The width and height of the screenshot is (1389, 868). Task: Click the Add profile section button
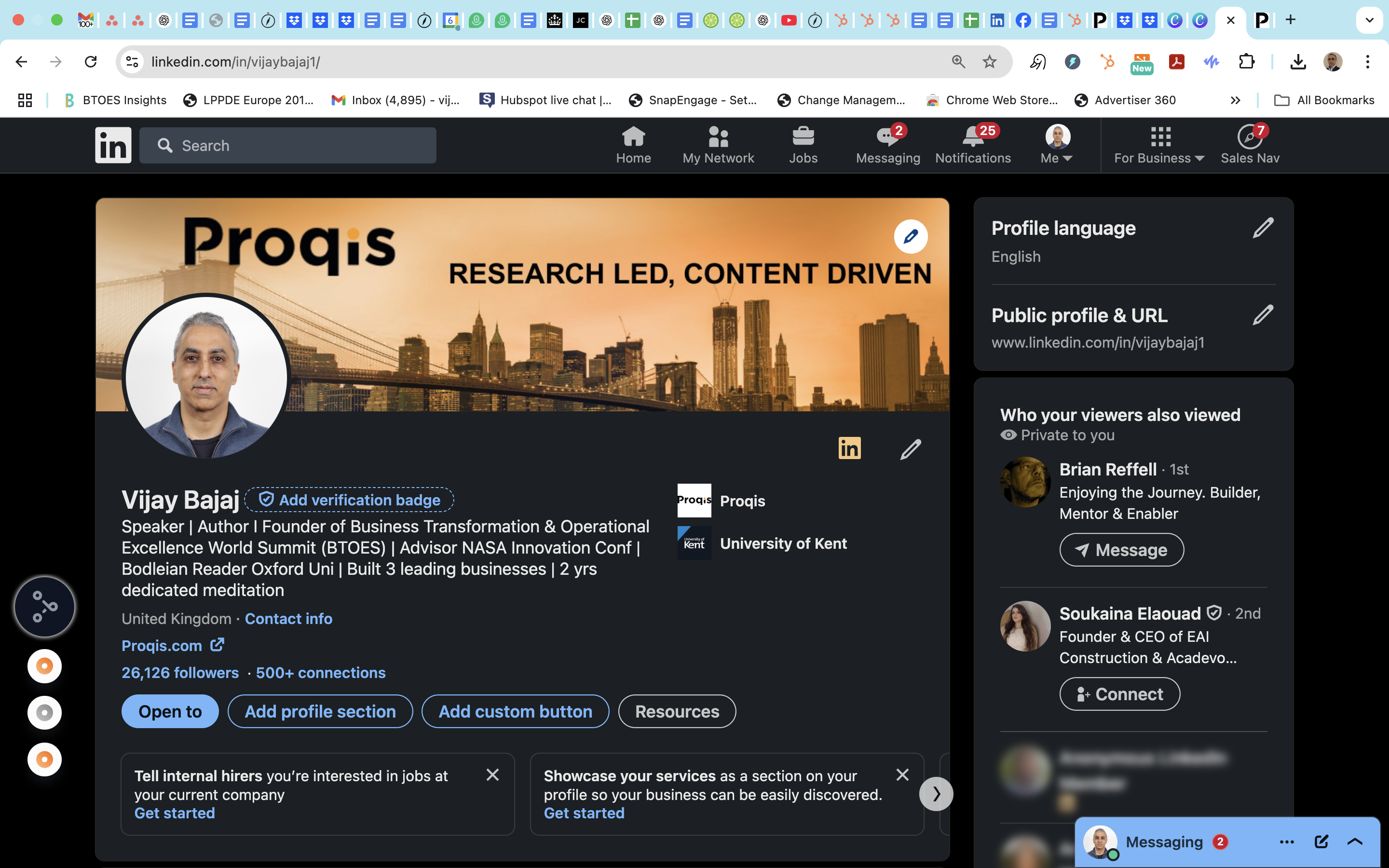320,711
